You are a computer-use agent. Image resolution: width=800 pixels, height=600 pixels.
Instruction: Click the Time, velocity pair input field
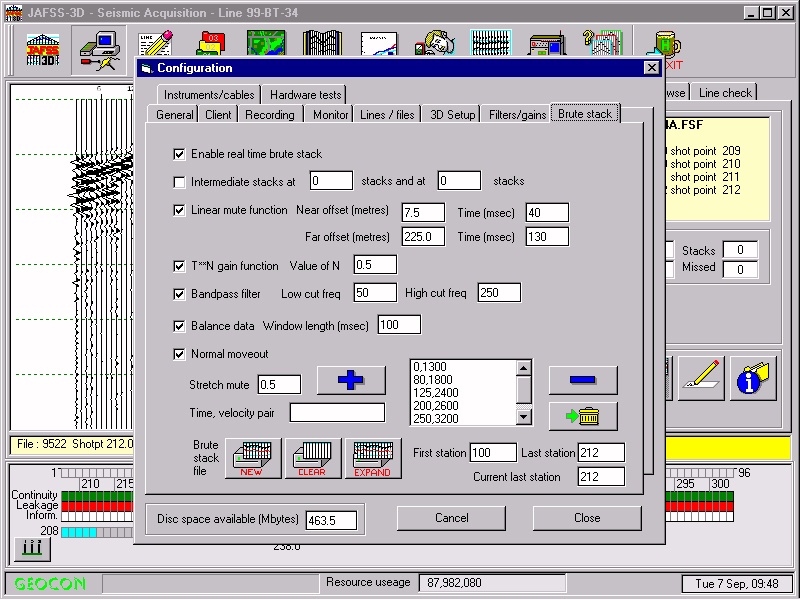(x=337, y=413)
